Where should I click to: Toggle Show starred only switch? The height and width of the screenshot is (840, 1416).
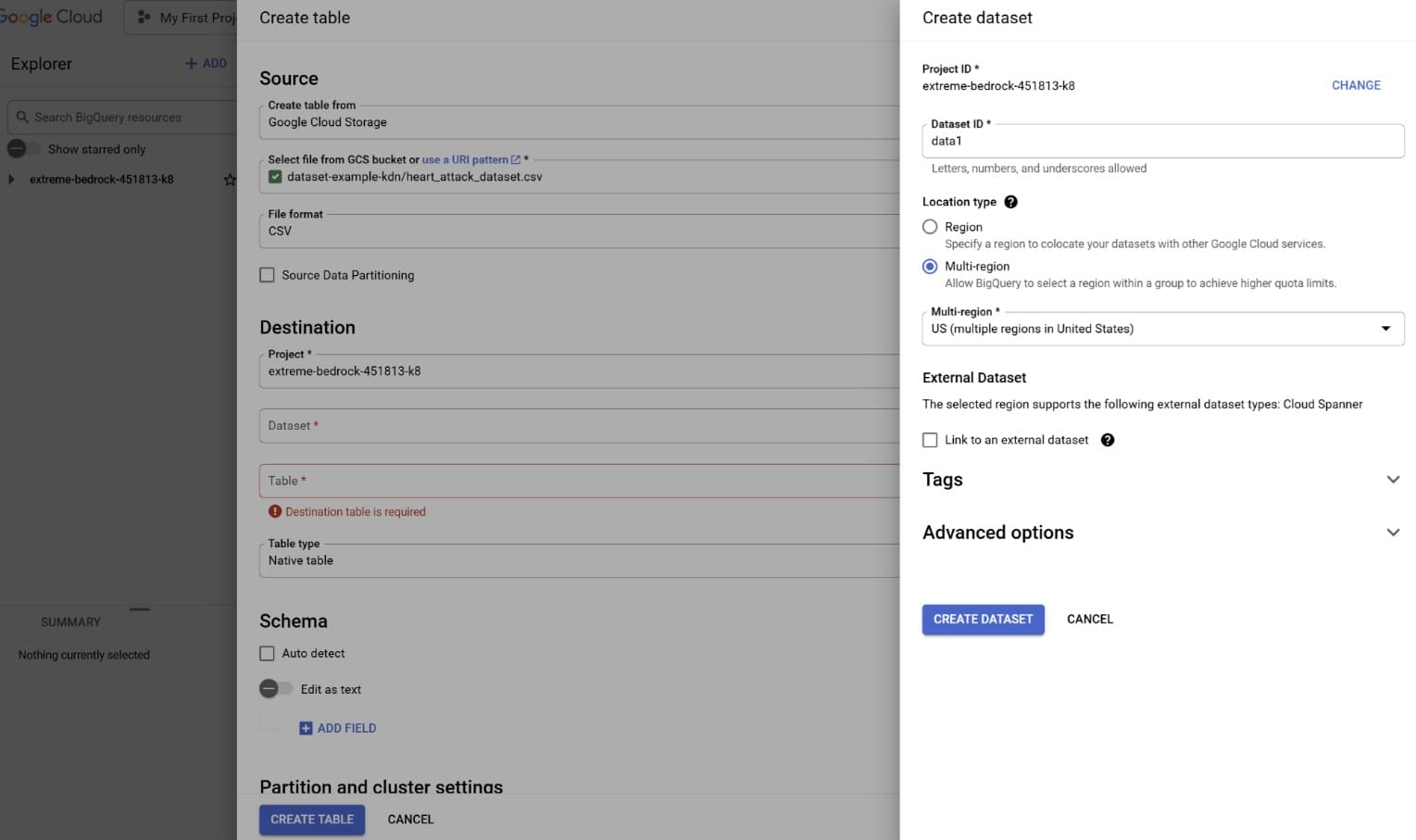(23, 149)
